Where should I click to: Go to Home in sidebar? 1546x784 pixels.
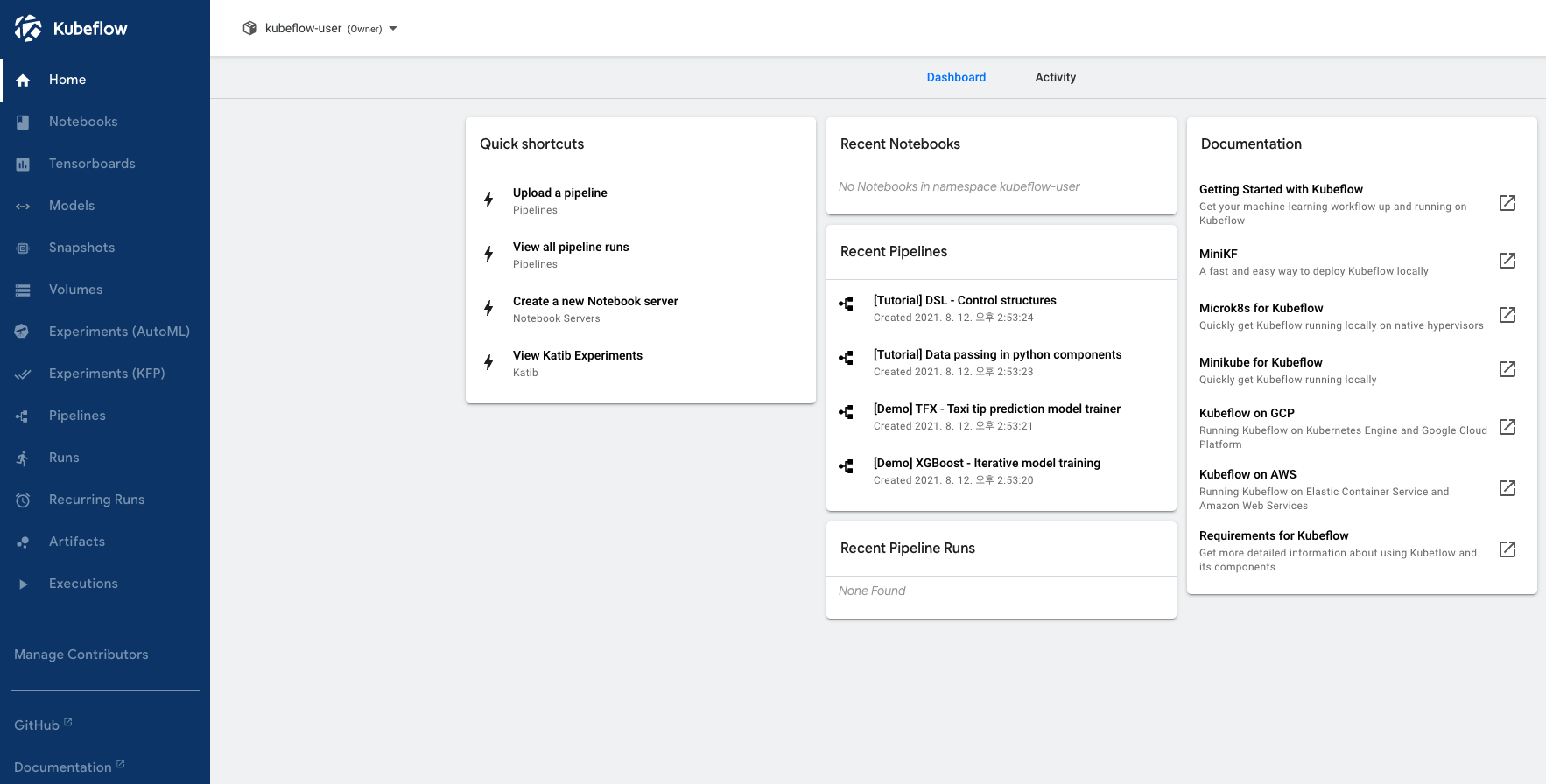click(105, 80)
